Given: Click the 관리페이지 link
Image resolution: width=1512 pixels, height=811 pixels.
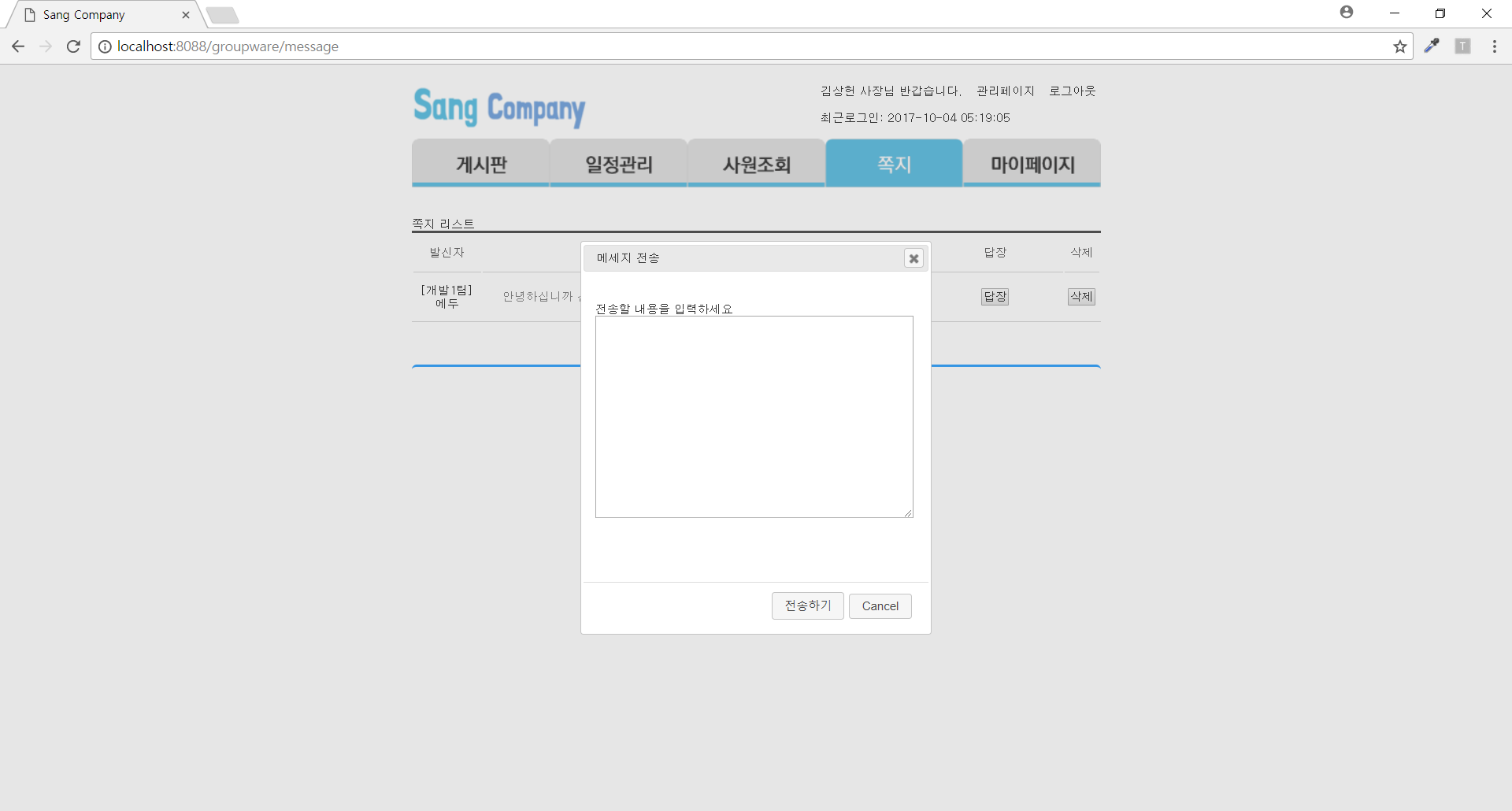Looking at the screenshot, I should pyautogui.click(x=1005, y=91).
